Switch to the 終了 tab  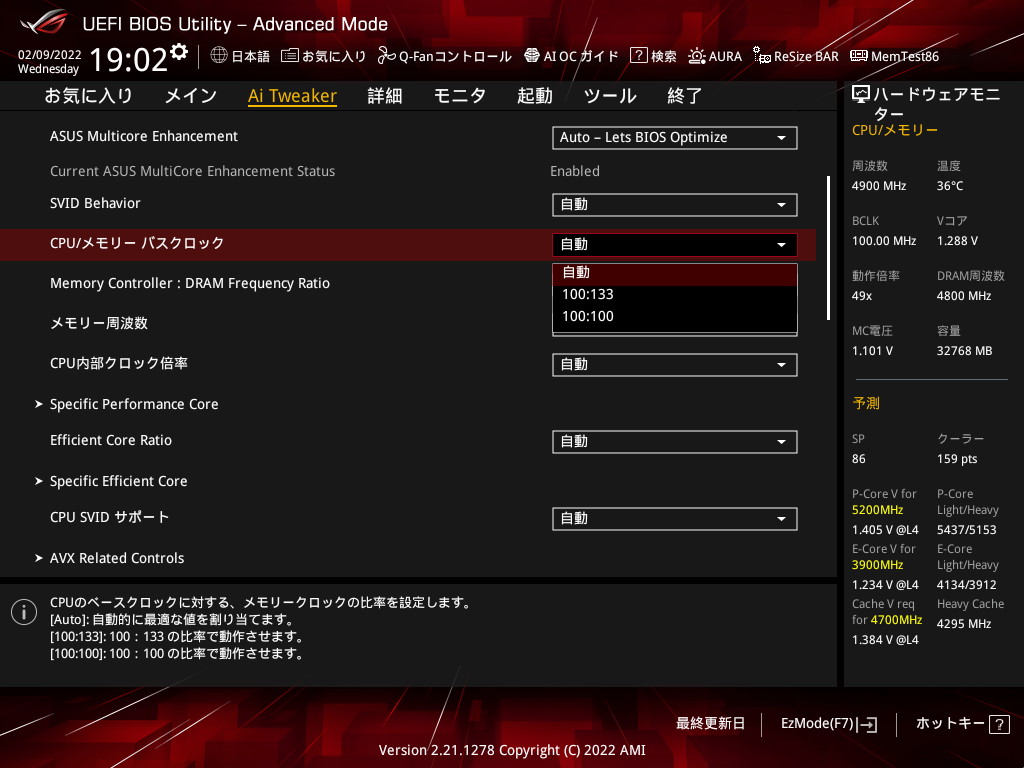click(x=685, y=96)
